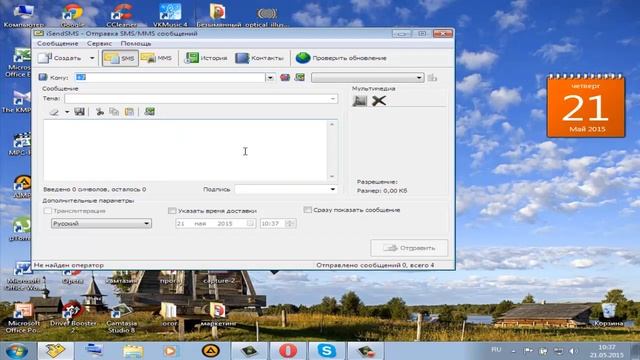The width and height of the screenshot is (640, 360).
Task: Open the operator selection combo box
Action: coord(367,78)
